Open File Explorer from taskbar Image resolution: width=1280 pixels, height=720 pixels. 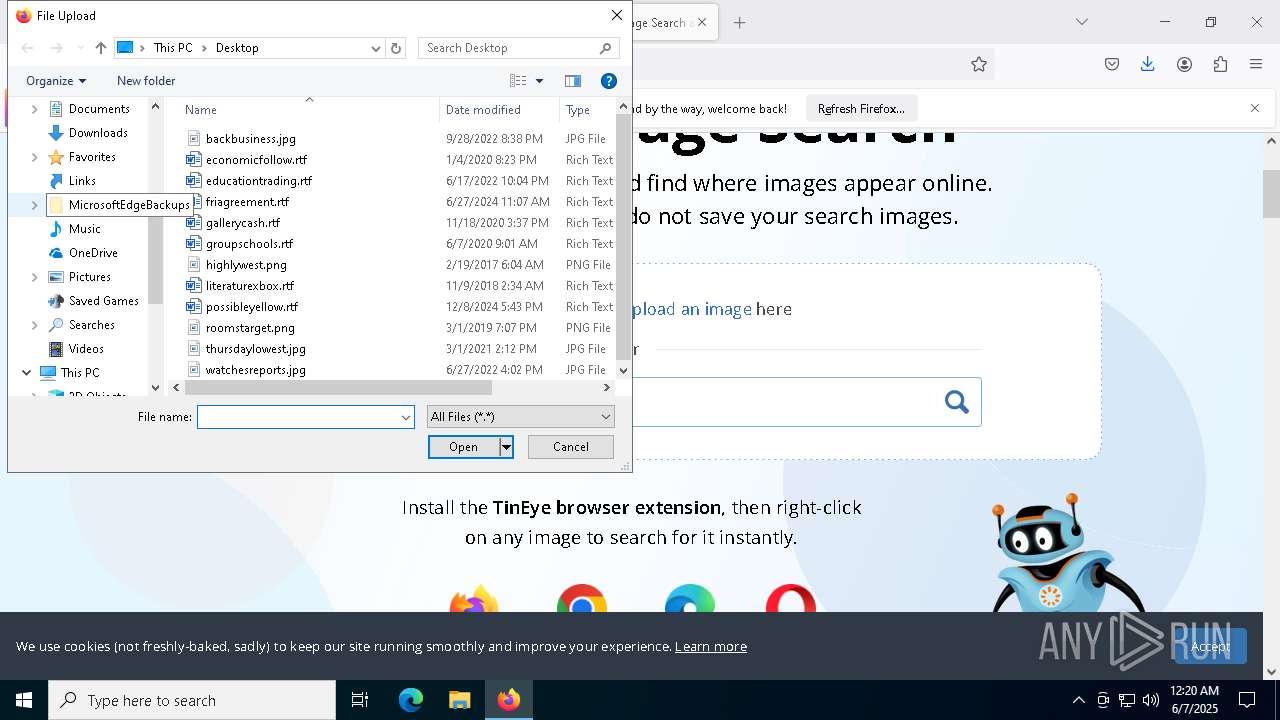click(459, 700)
